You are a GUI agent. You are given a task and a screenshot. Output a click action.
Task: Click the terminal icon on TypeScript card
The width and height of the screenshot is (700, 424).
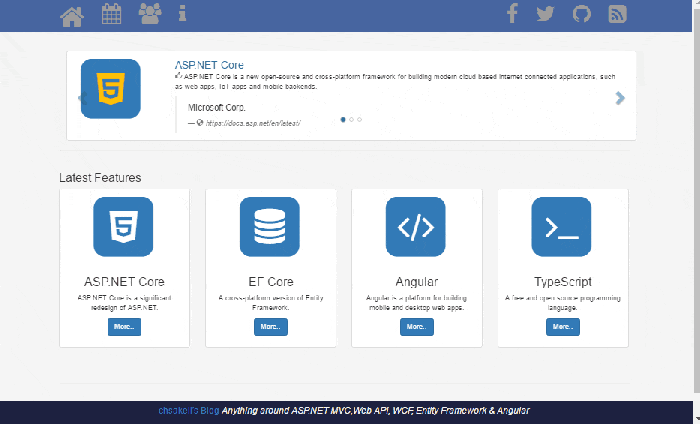[561, 227]
